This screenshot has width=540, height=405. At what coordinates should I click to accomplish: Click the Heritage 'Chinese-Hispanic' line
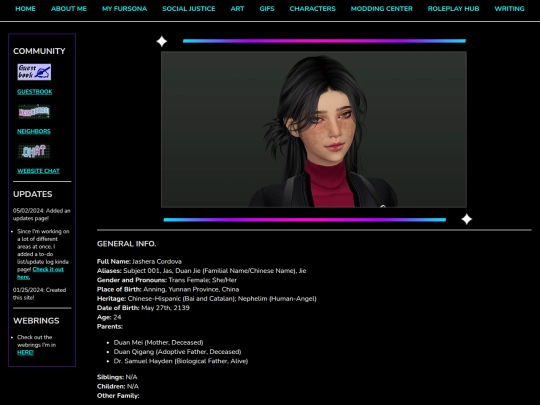tap(207, 299)
